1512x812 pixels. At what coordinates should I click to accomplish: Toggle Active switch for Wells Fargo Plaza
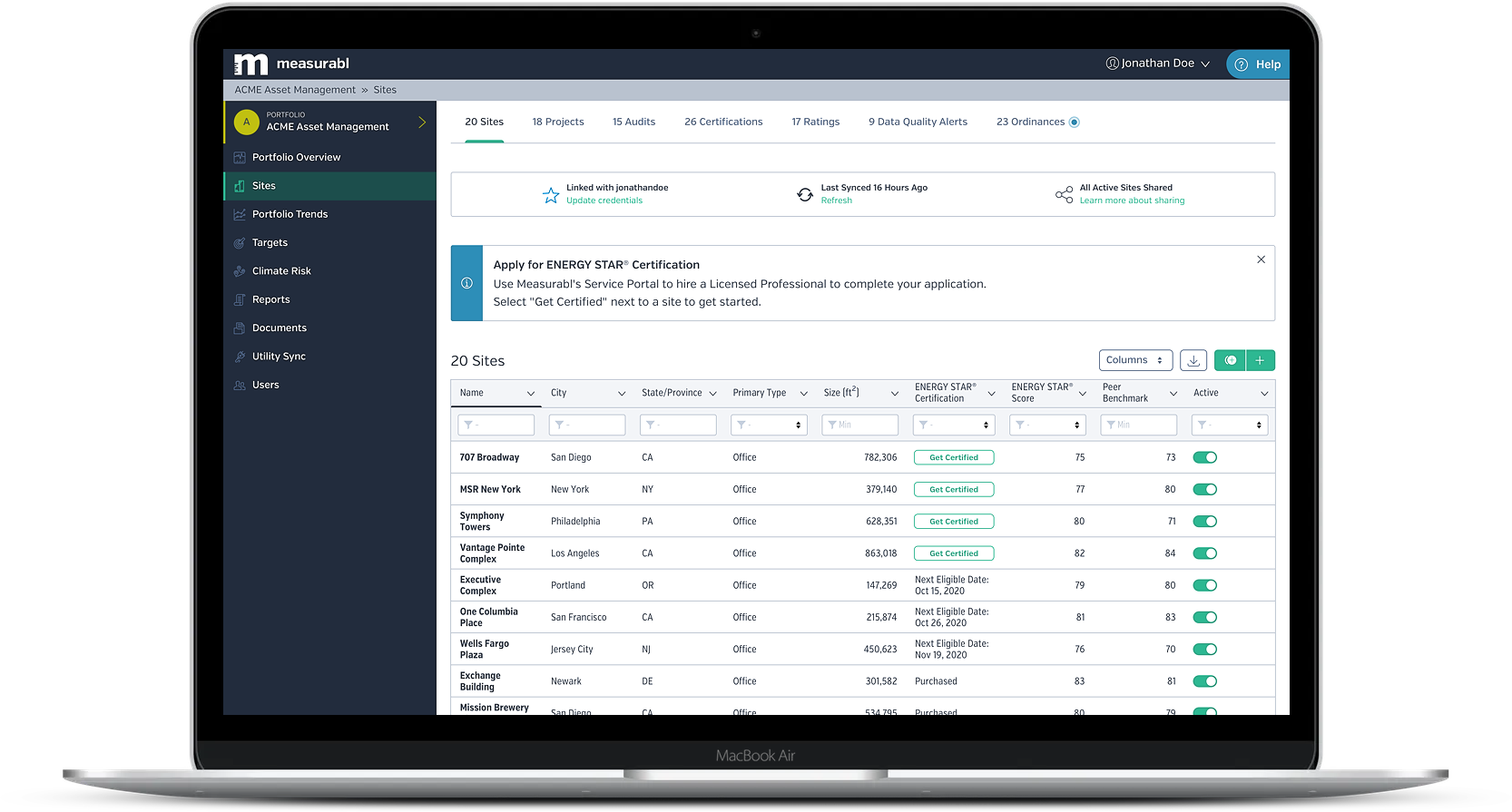[1205, 650]
